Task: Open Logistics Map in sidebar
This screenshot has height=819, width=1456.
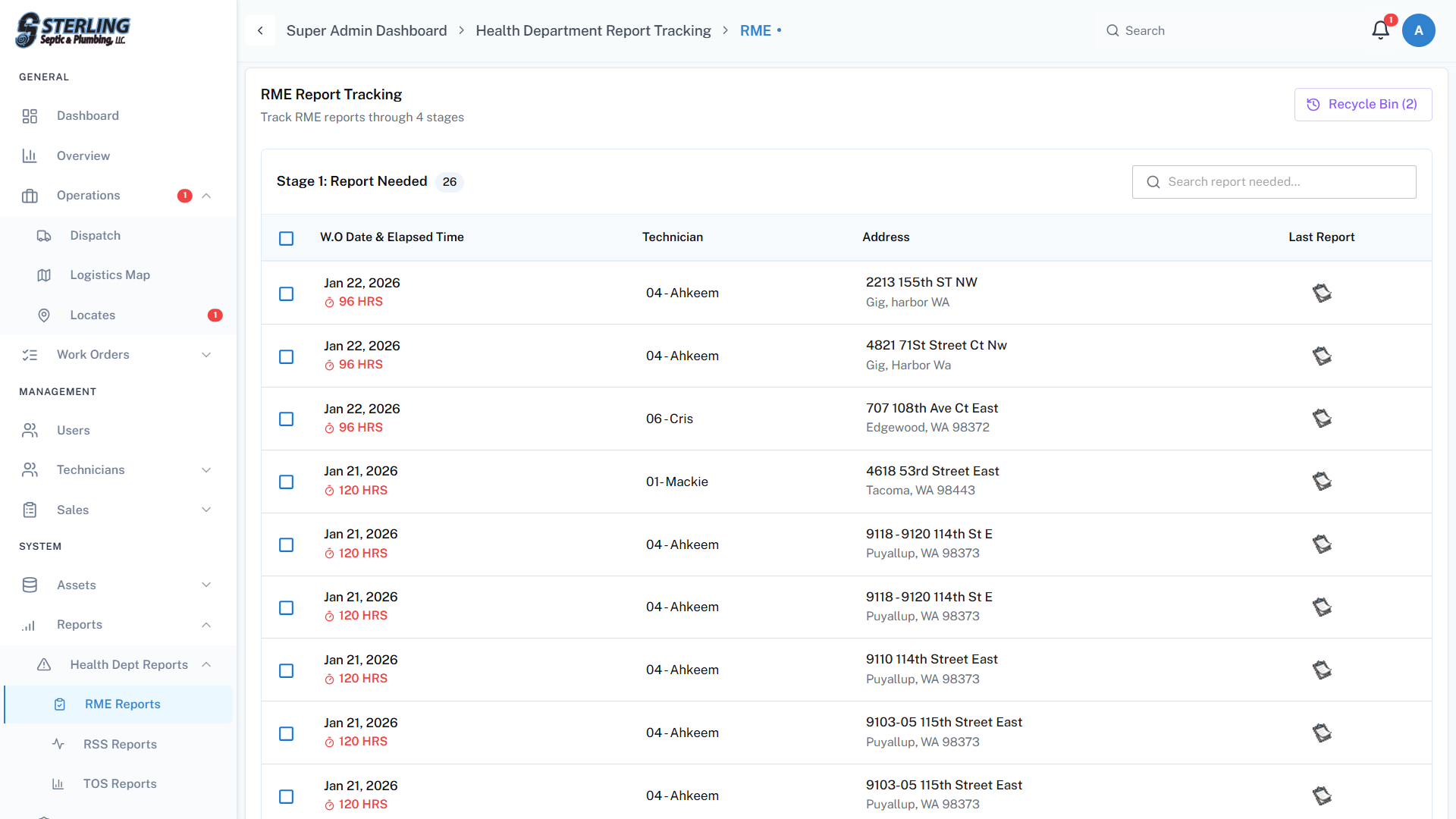Action: pos(110,275)
